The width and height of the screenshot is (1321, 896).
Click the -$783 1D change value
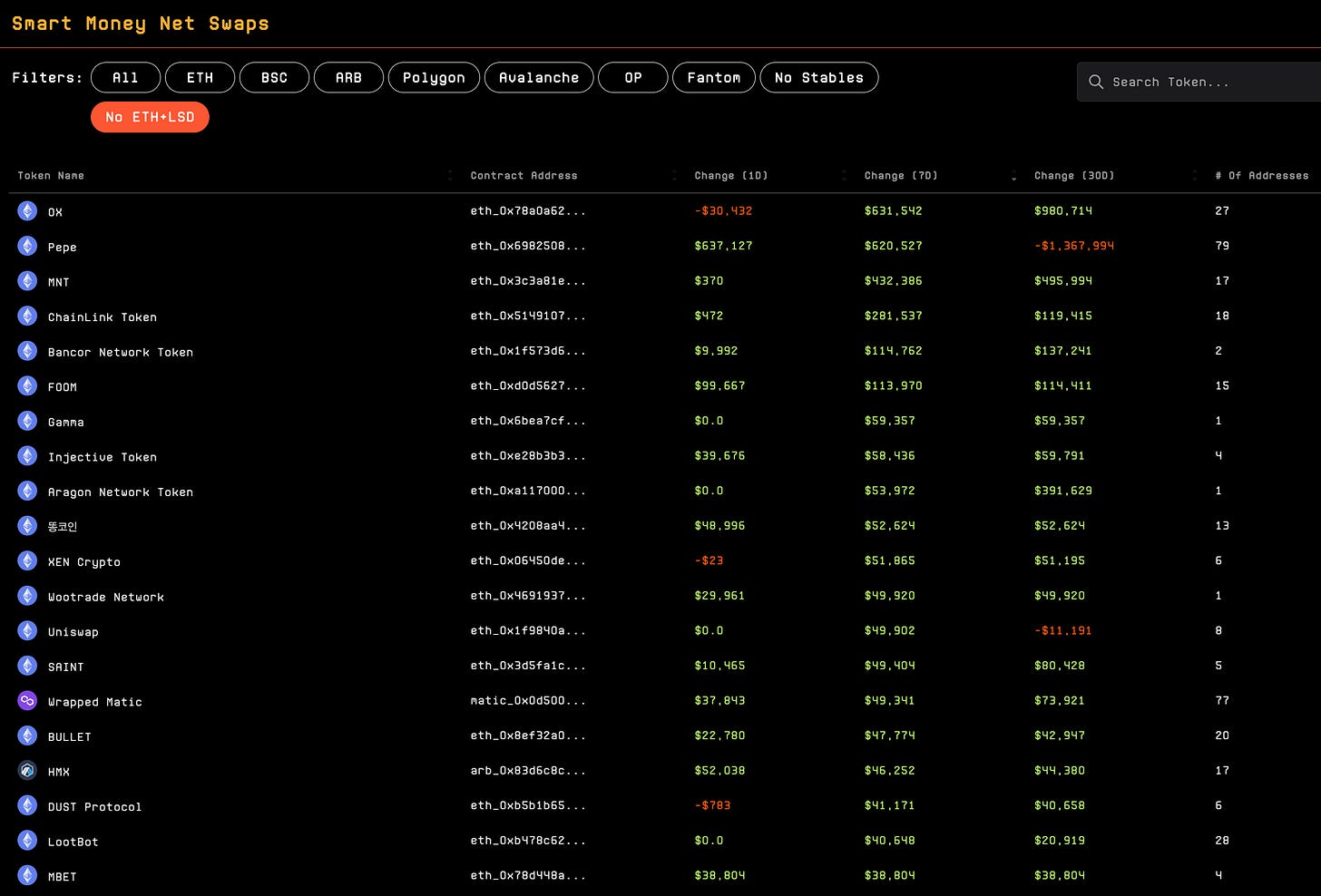point(712,805)
